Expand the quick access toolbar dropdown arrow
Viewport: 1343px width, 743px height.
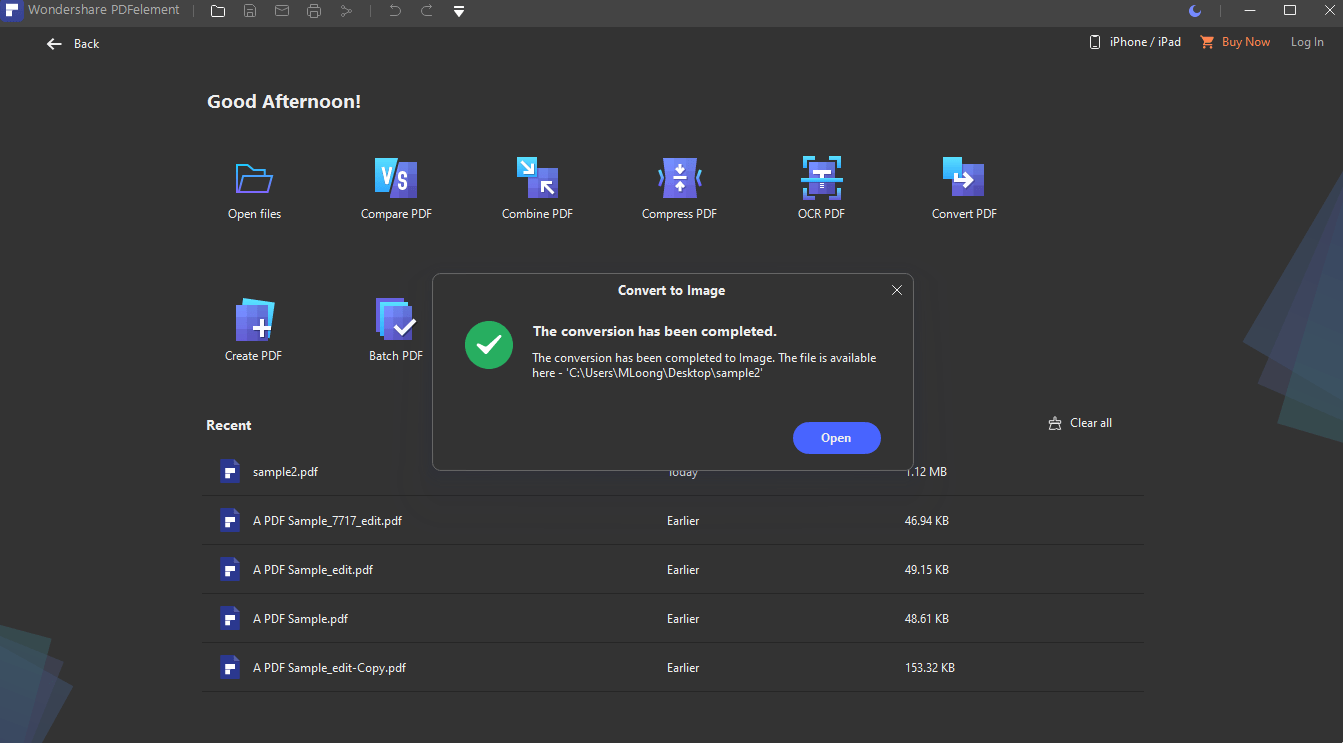tap(459, 11)
